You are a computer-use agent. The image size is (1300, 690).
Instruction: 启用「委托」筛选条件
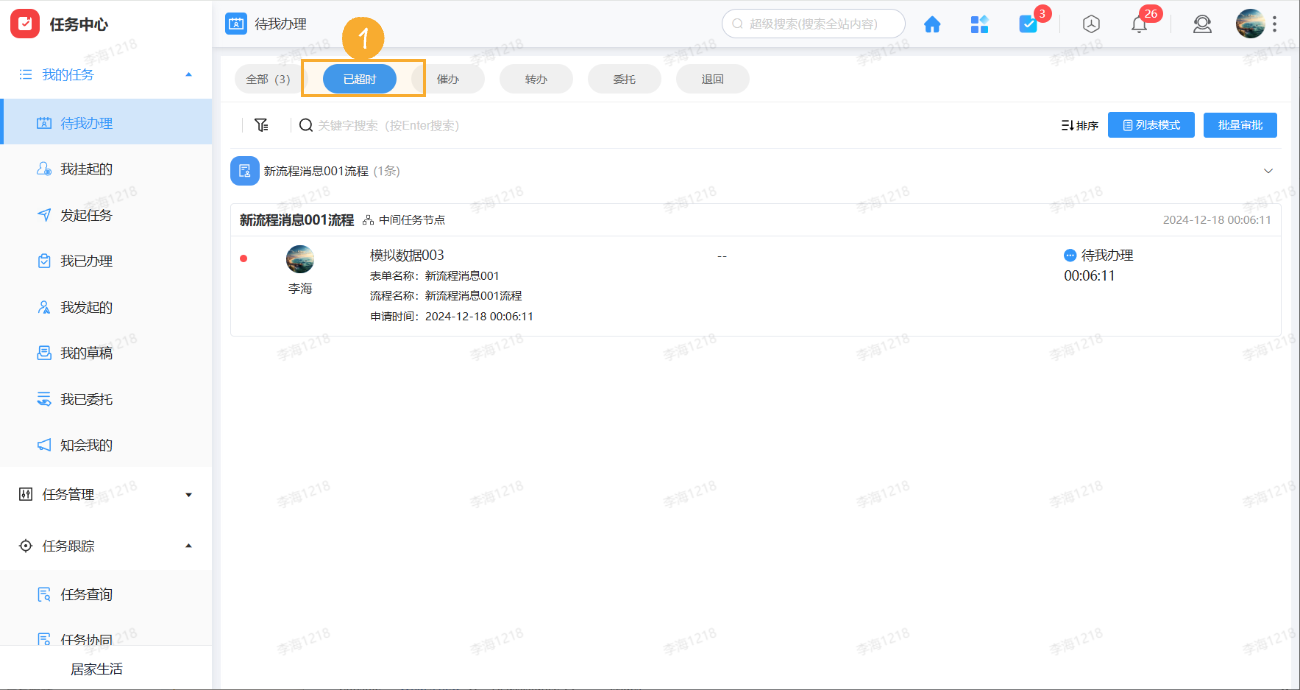624,77
